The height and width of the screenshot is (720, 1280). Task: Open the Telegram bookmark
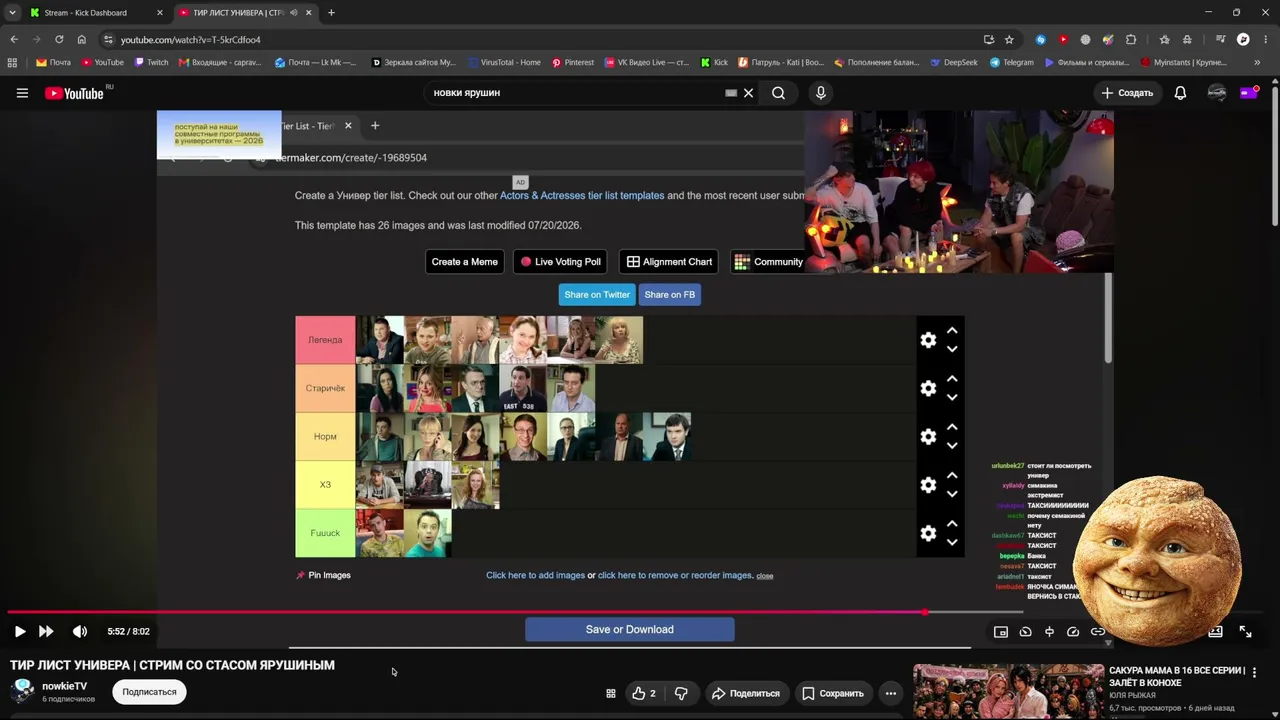pos(1011,62)
